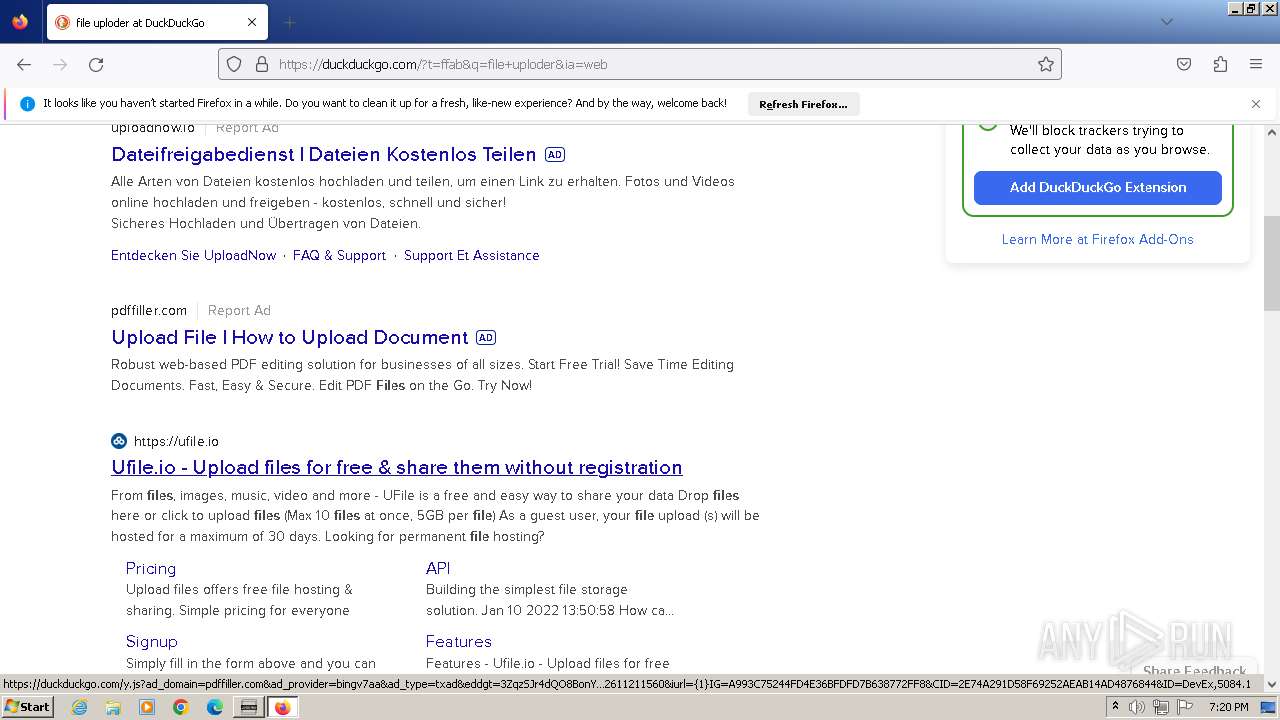The width and height of the screenshot is (1280, 720).
Task: Click the https://ufile.io URL text
Action: click(x=176, y=441)
